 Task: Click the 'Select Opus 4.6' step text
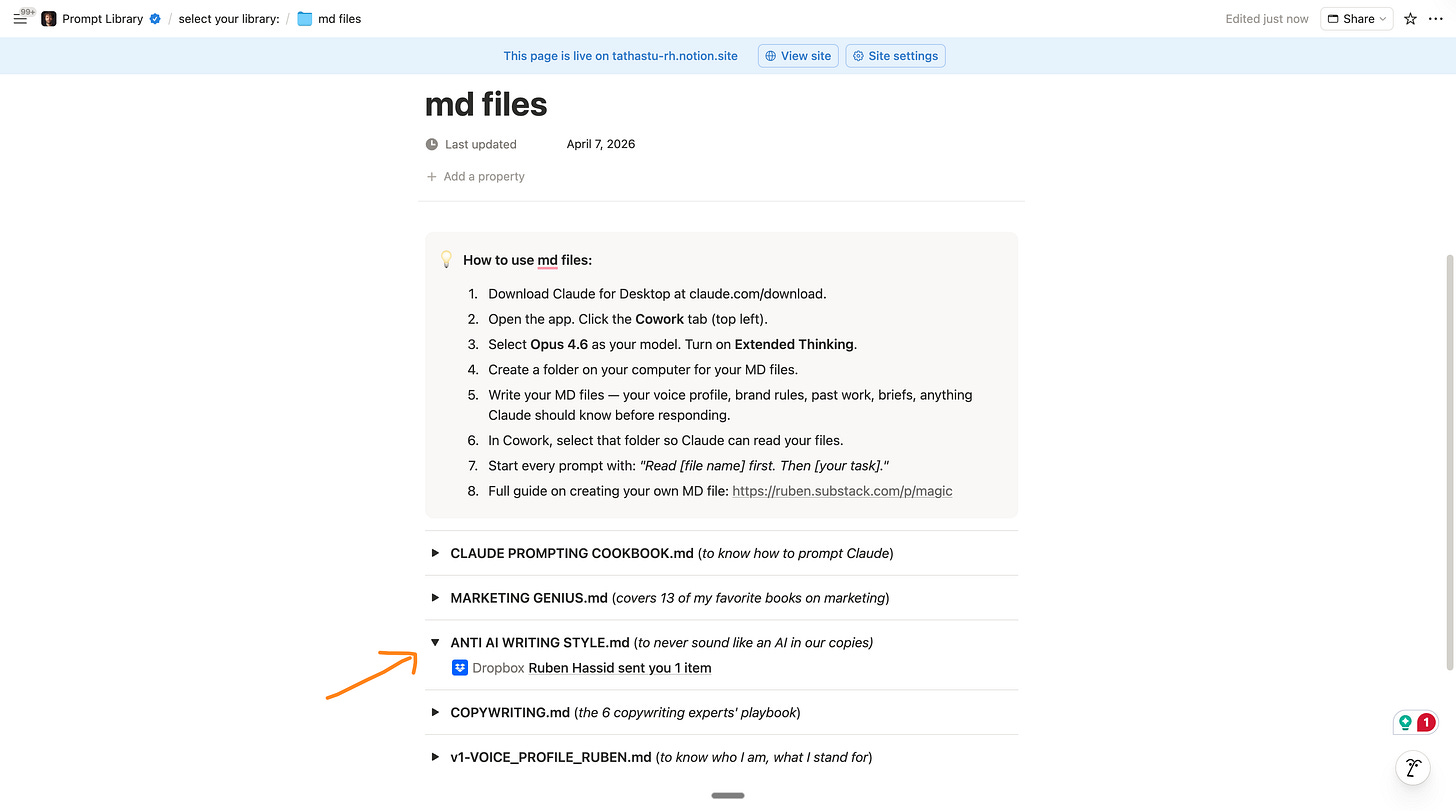[673, 344]
